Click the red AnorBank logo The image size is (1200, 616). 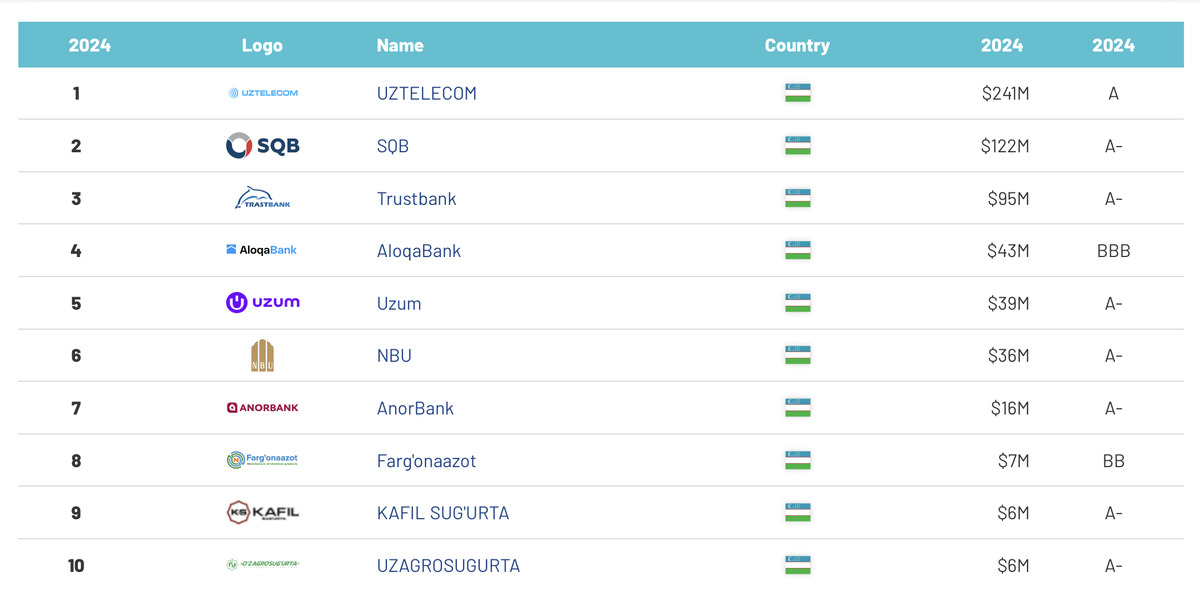coord(262,408)
